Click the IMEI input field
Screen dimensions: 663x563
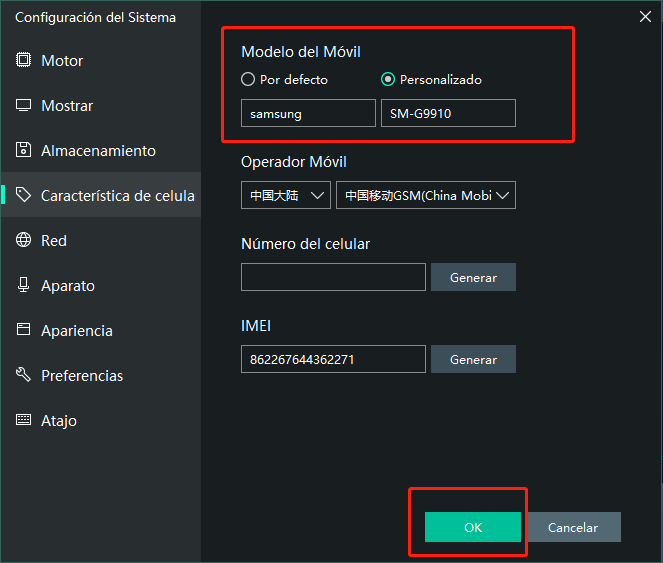pos(333,359)
